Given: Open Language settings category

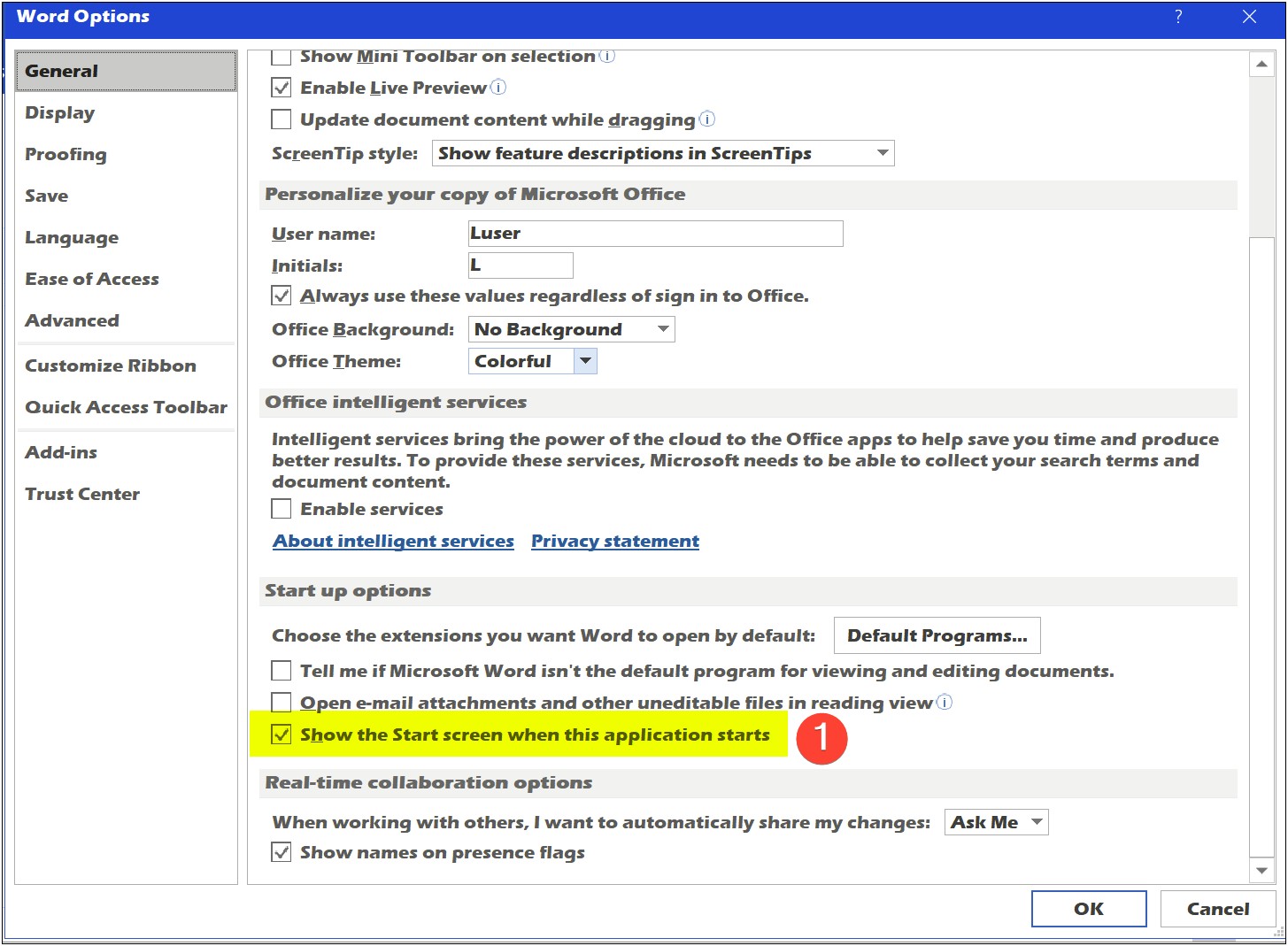Looking at the screenshot, I should coord(127,237).
